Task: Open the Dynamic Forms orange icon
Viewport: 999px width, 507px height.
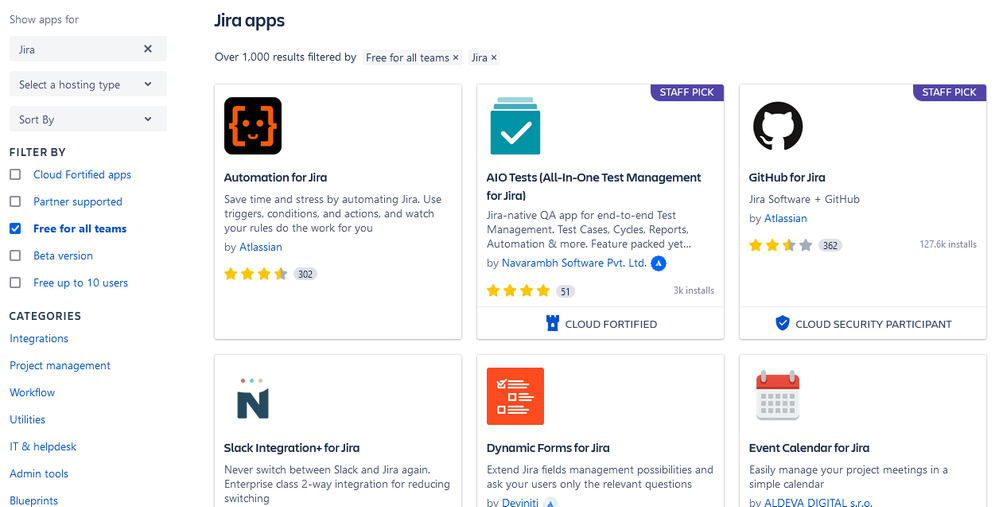Action: tap(515, 396)
